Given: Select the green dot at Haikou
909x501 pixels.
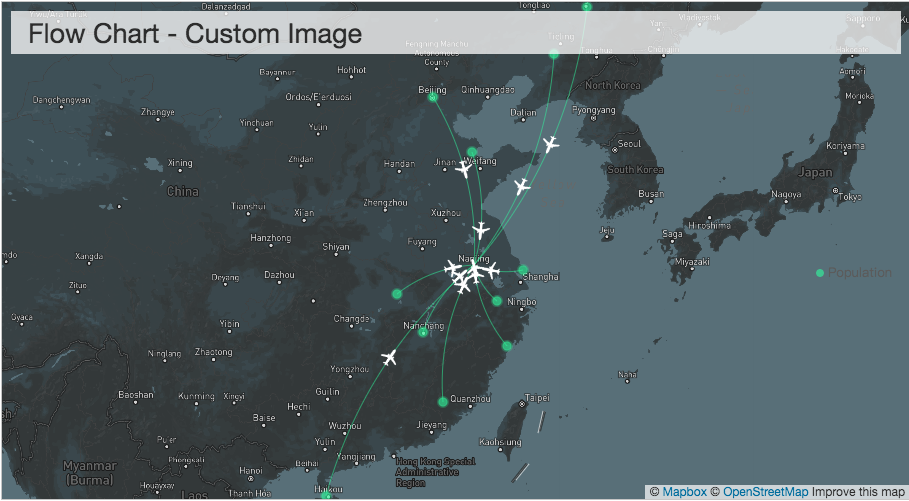Looking at the screenshot, I should pyautogui.click(x=326, y=495).
